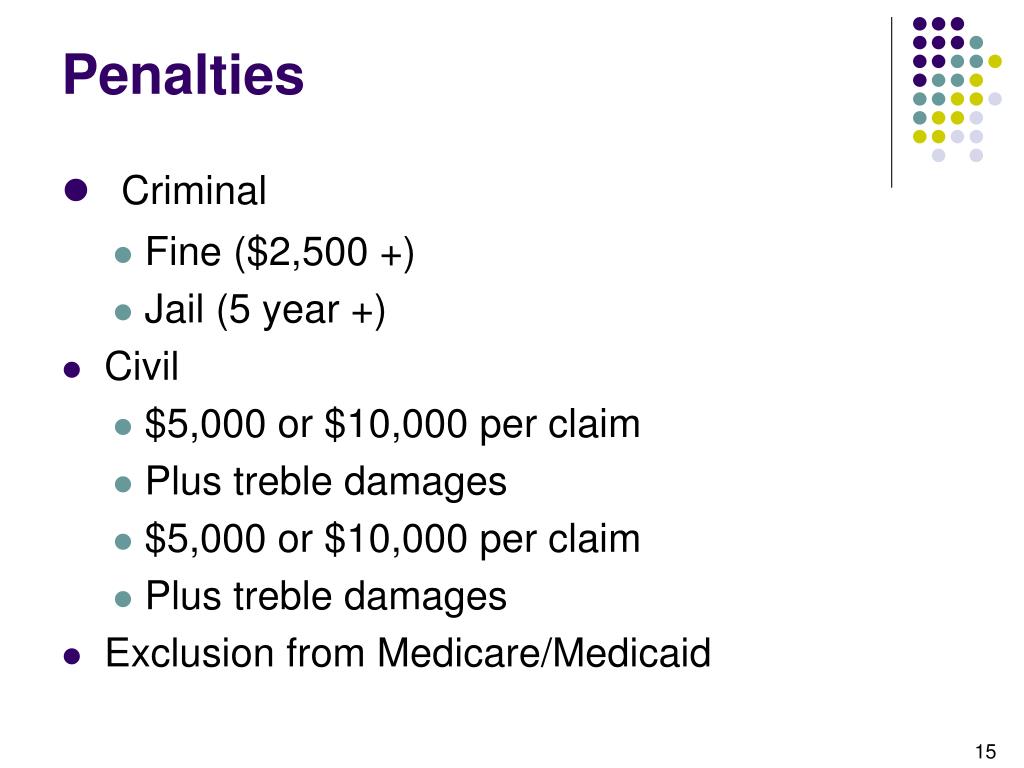This screenshot has width=1024, height=768.
Task: Select first $5,000 or $10,000 per claim line
Action: click(392, 424)
